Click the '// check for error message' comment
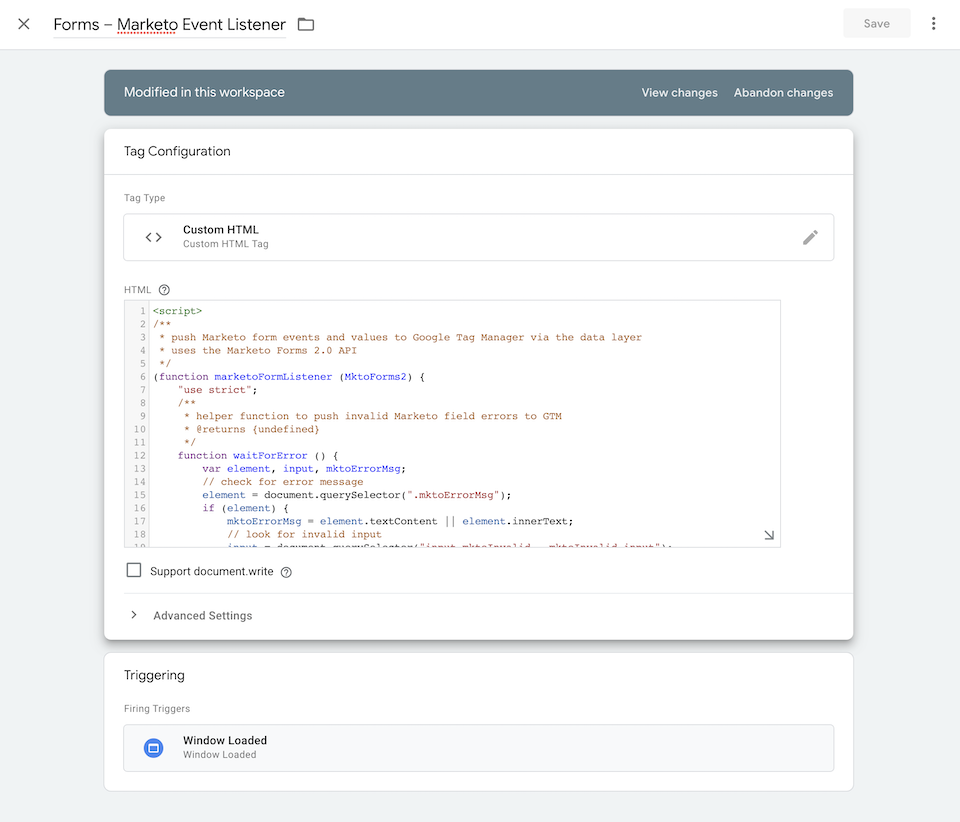Screen dimensions: 960x822 coord(282,482)
